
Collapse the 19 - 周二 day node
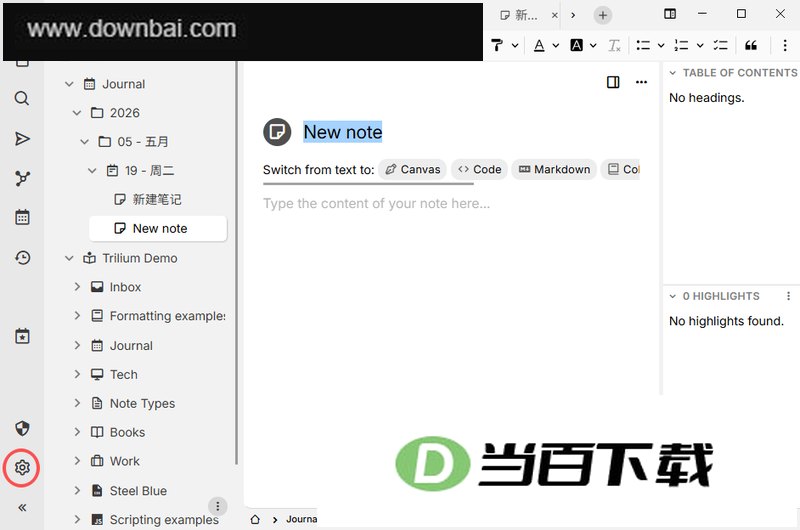click(92, 170)
